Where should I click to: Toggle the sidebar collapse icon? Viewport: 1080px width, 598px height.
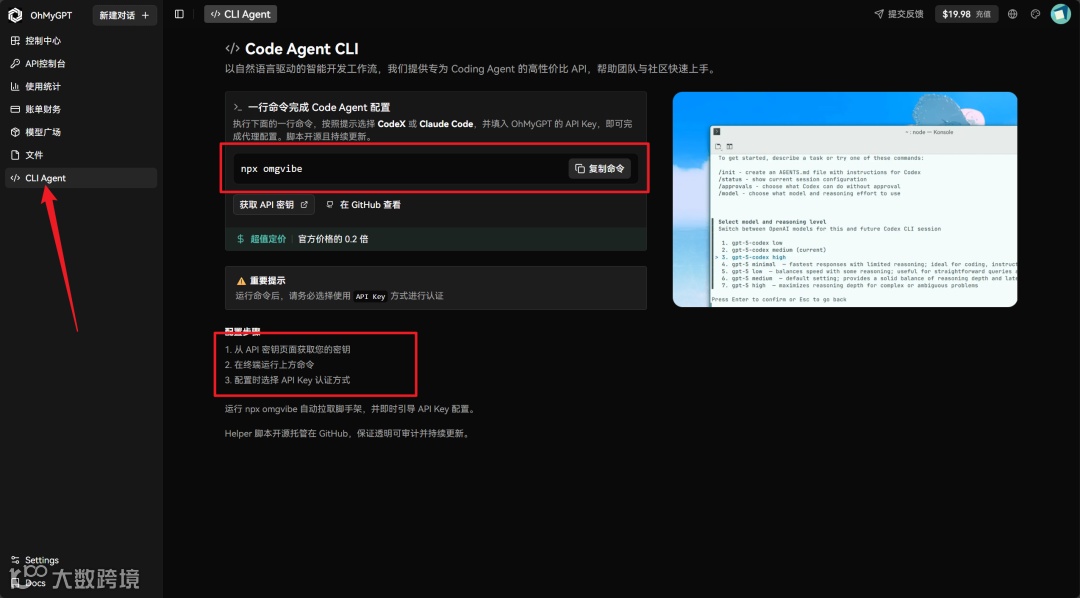pos(179,14)
